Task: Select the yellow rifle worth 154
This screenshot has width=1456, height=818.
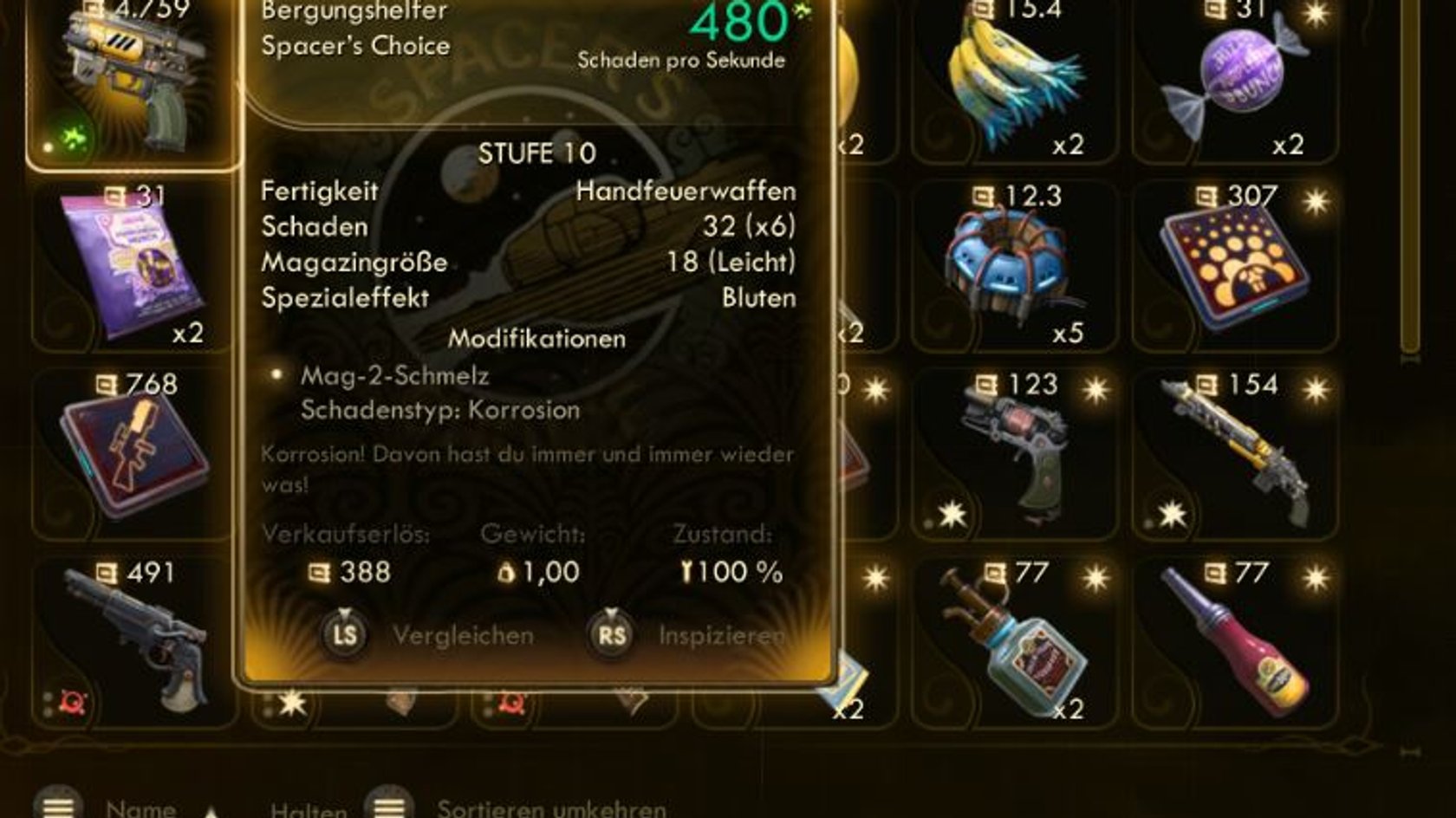Action: [x=1235, y=453]
